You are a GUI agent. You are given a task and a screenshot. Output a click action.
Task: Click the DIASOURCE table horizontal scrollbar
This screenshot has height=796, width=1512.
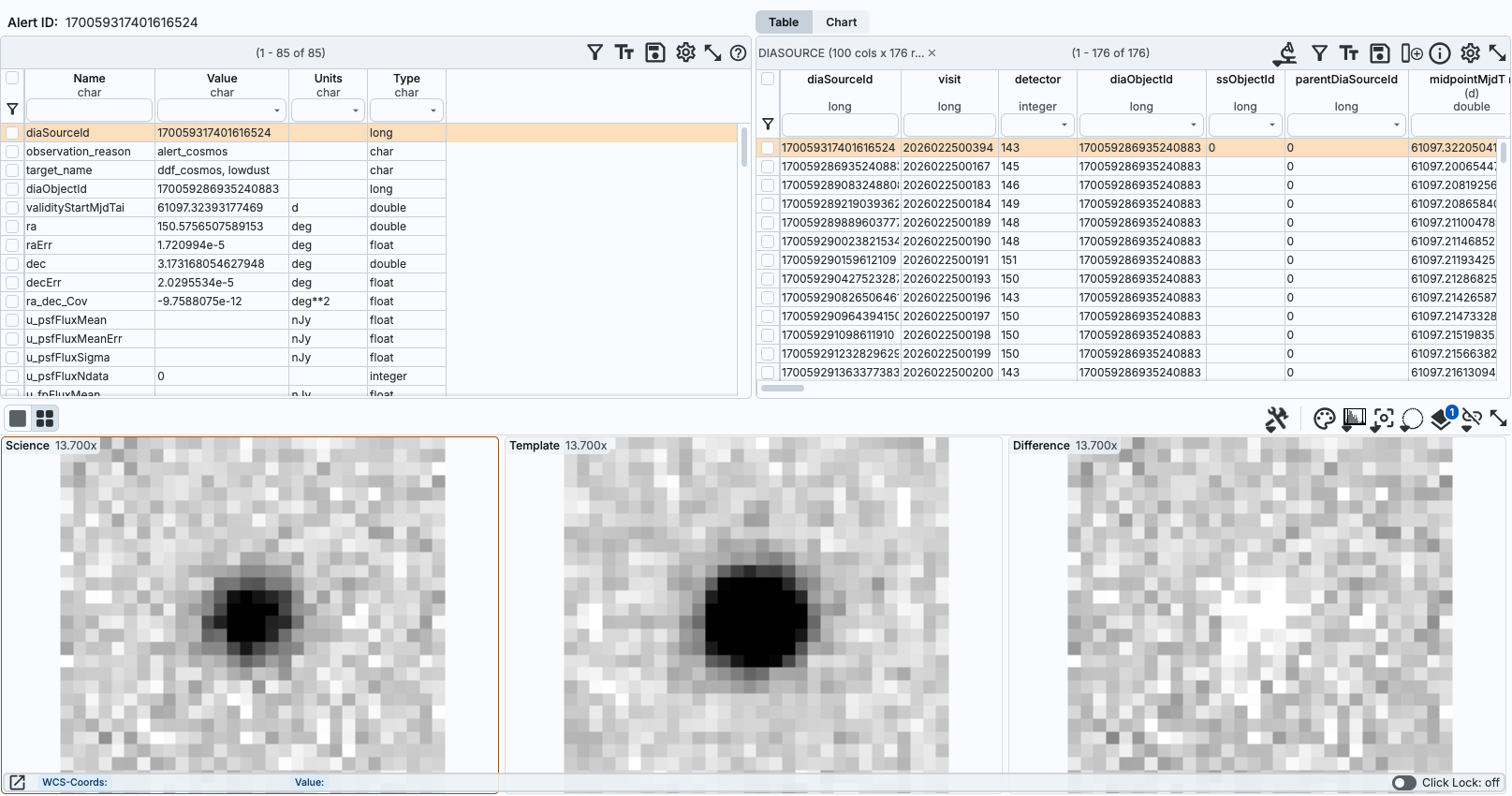[x=783, y=388]
